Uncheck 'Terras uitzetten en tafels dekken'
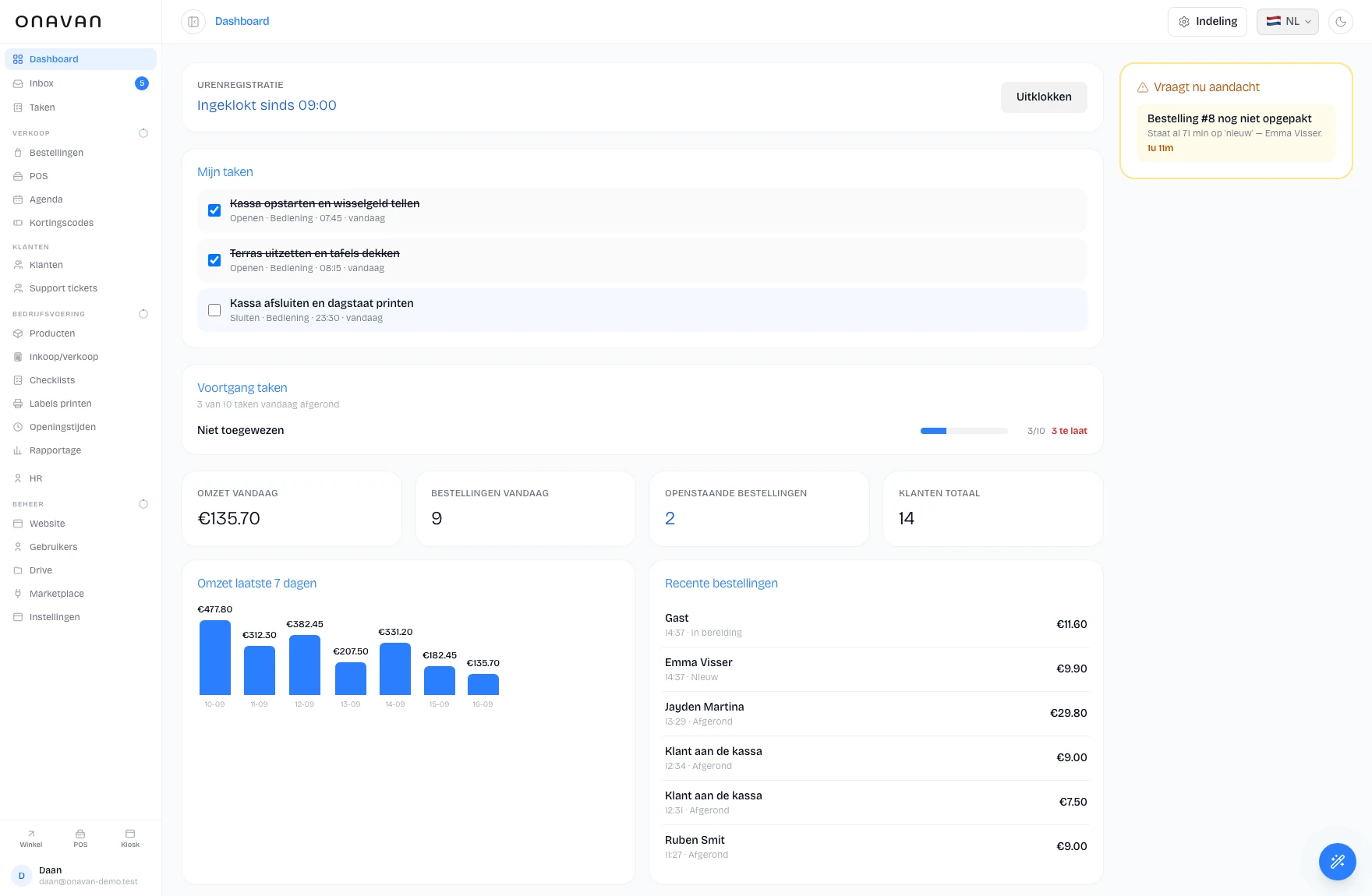 214,260
